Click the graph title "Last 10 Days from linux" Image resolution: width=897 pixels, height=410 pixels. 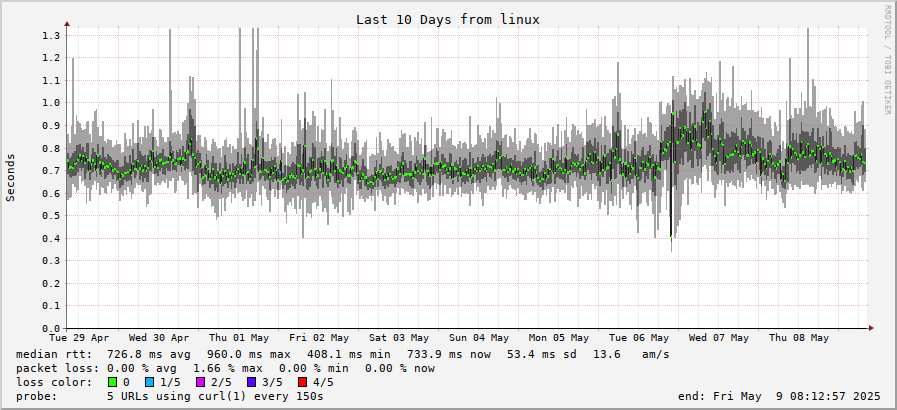[448, 19]
